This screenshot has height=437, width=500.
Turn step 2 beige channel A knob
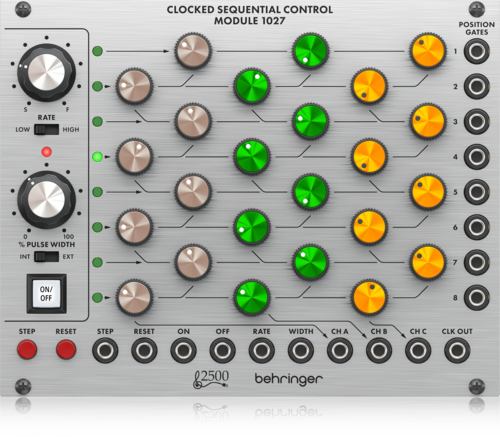click(134, 86)
